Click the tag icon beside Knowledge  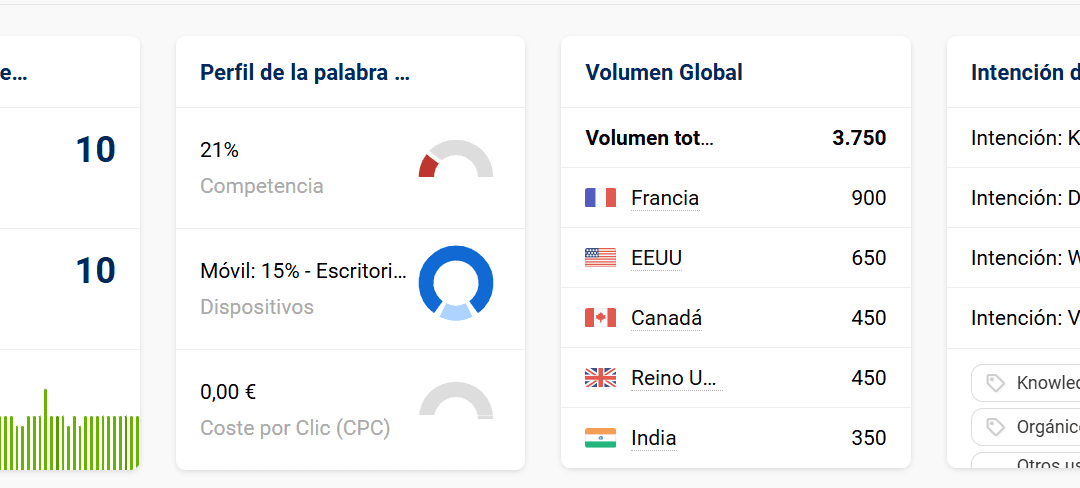(x=995, y=383)
